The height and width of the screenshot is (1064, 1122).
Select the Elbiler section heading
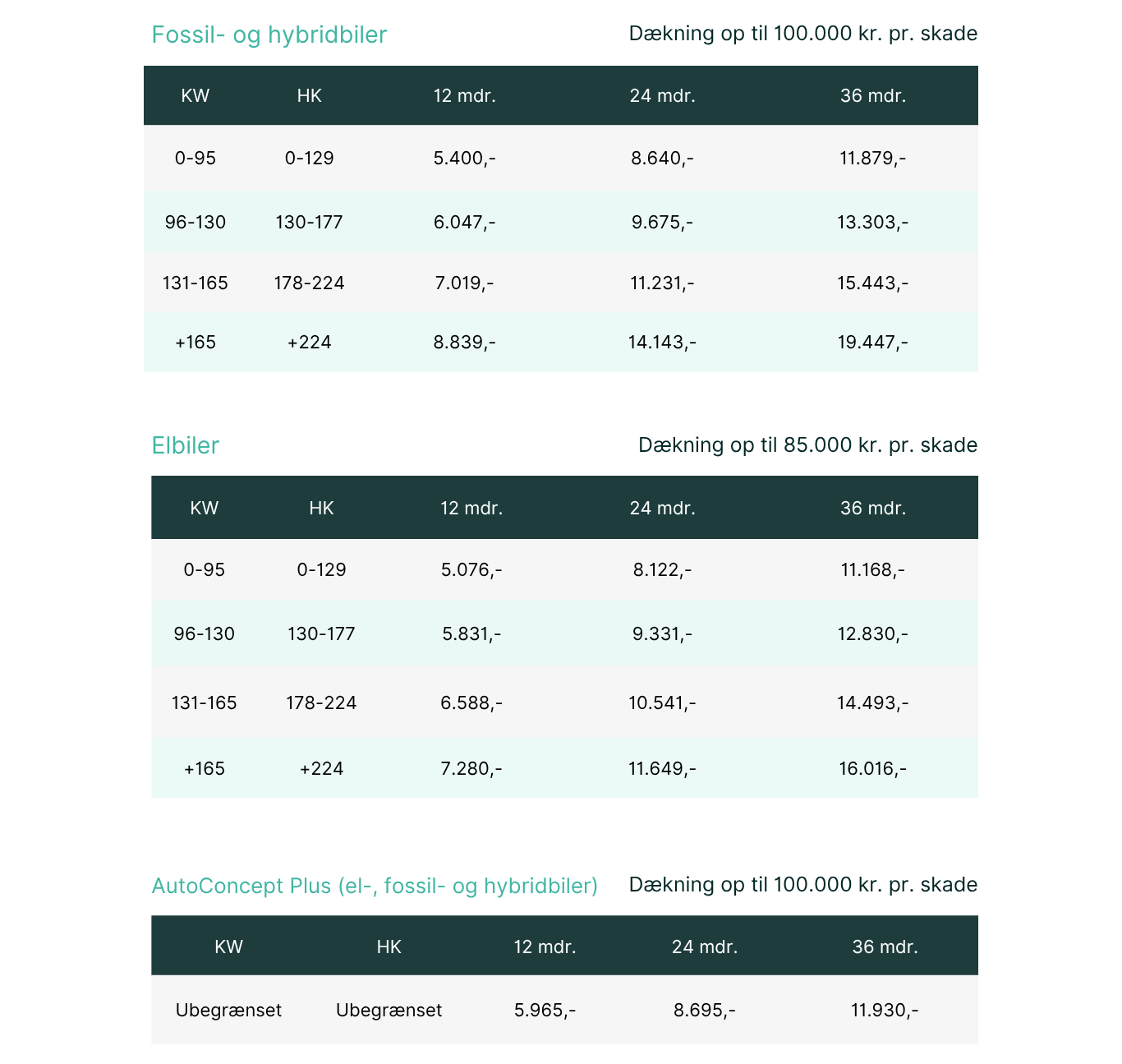(186, 445)
